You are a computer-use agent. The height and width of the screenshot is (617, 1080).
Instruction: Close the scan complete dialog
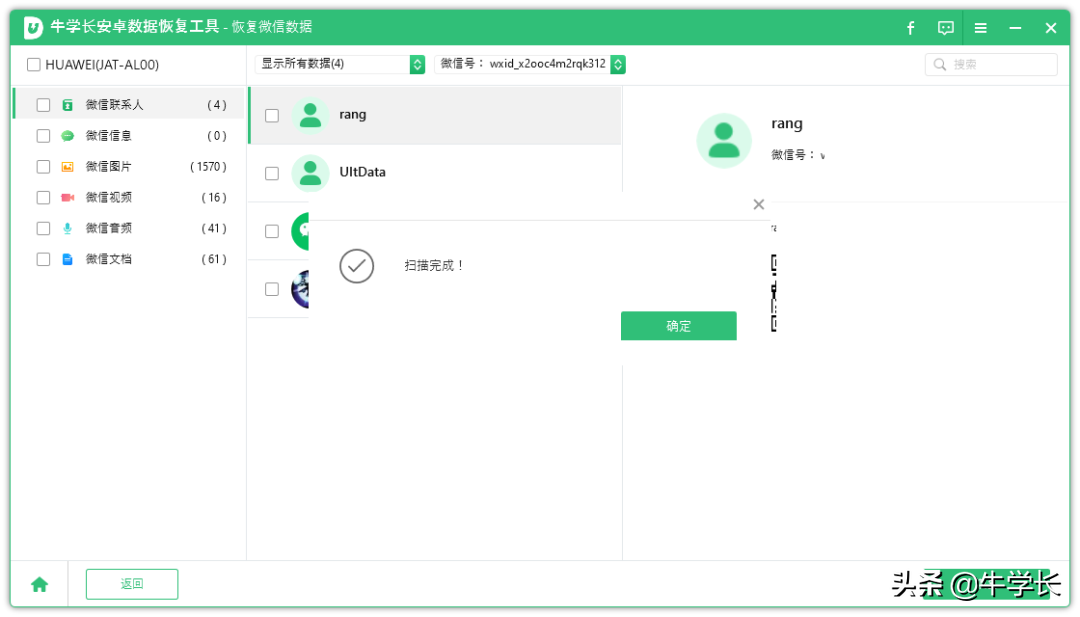(758, 205)
